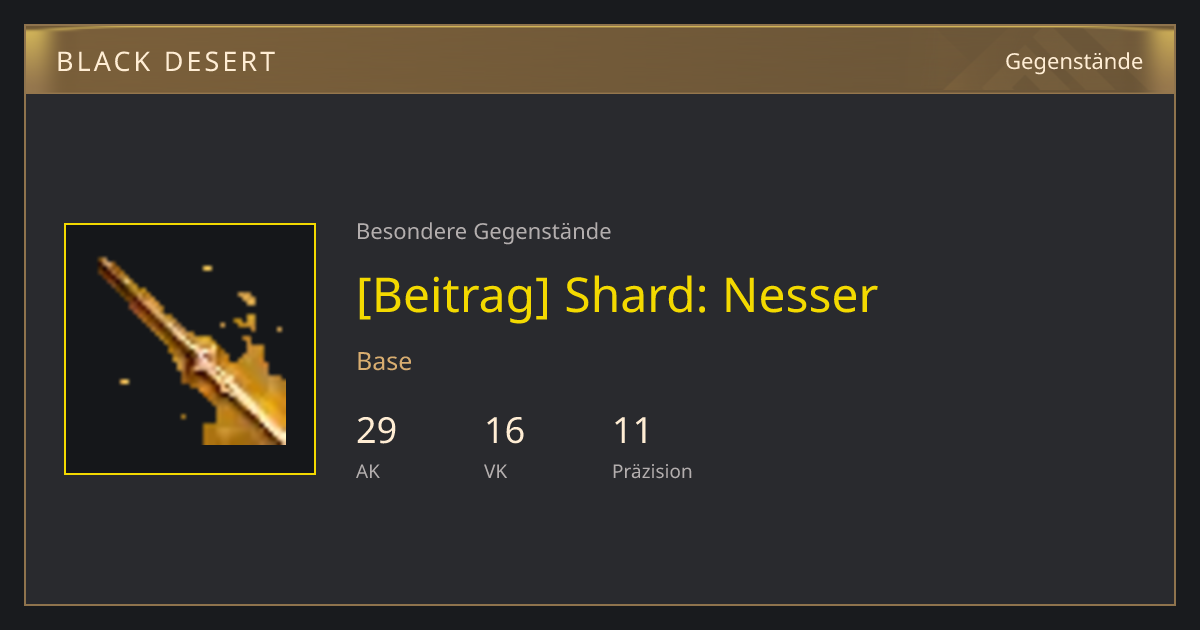Open the Besondere Gegenstände category label

point(484,232)
